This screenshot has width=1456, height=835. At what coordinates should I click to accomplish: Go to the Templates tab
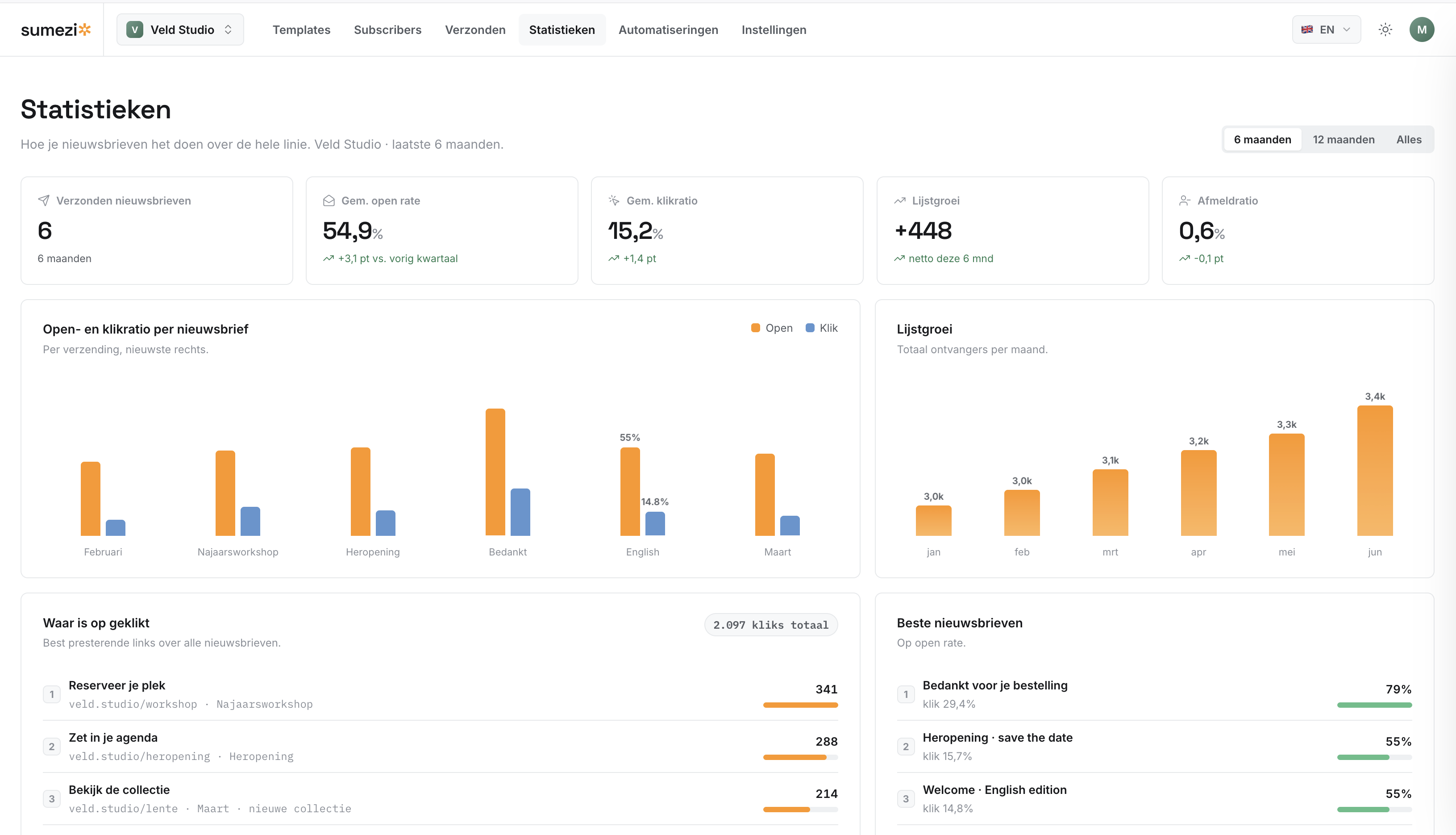tap(302, 30)
